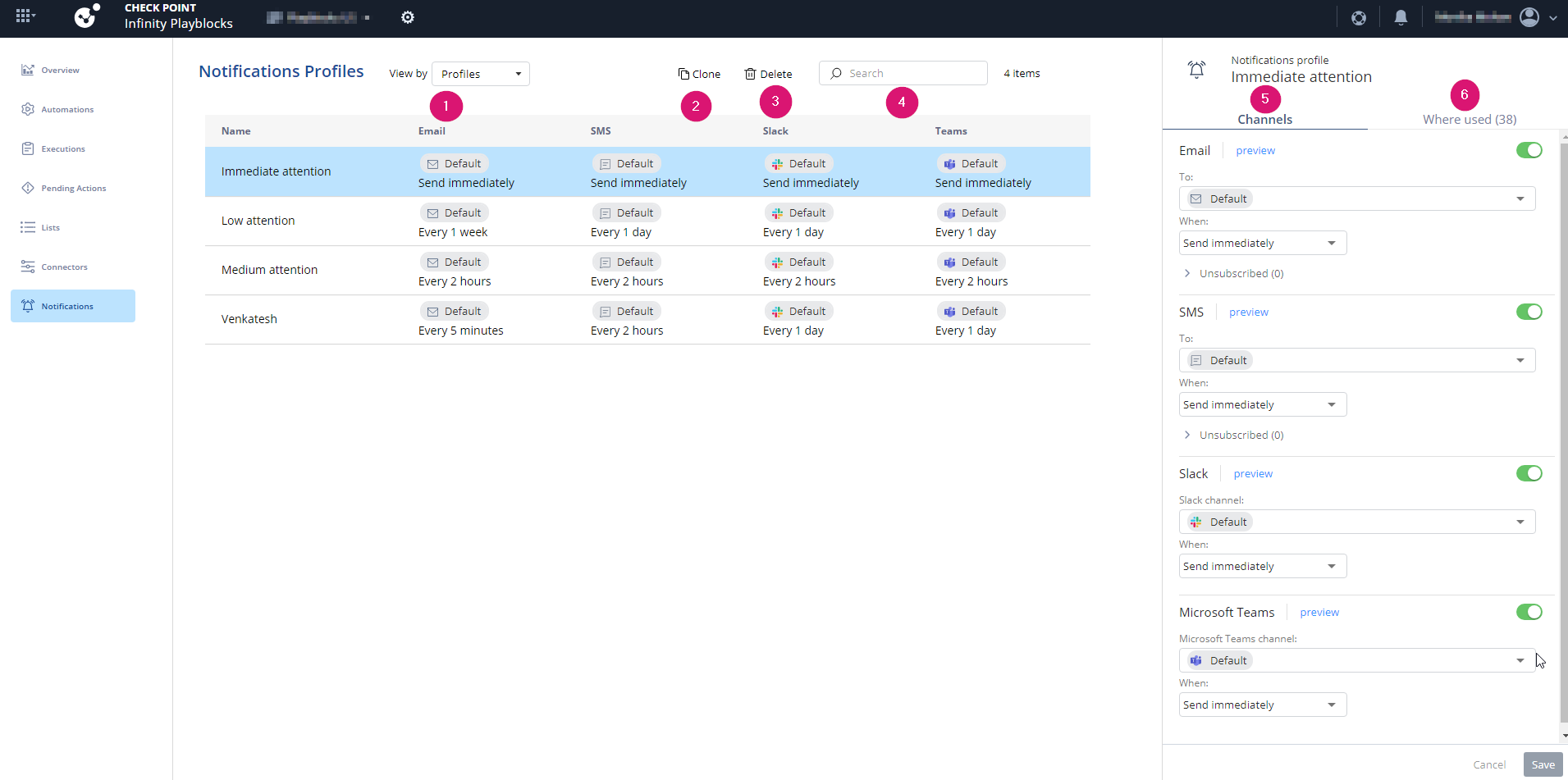Screen dimensions: 1568x780
Task: Click the Automations gear icon
Action: (28, 109)
